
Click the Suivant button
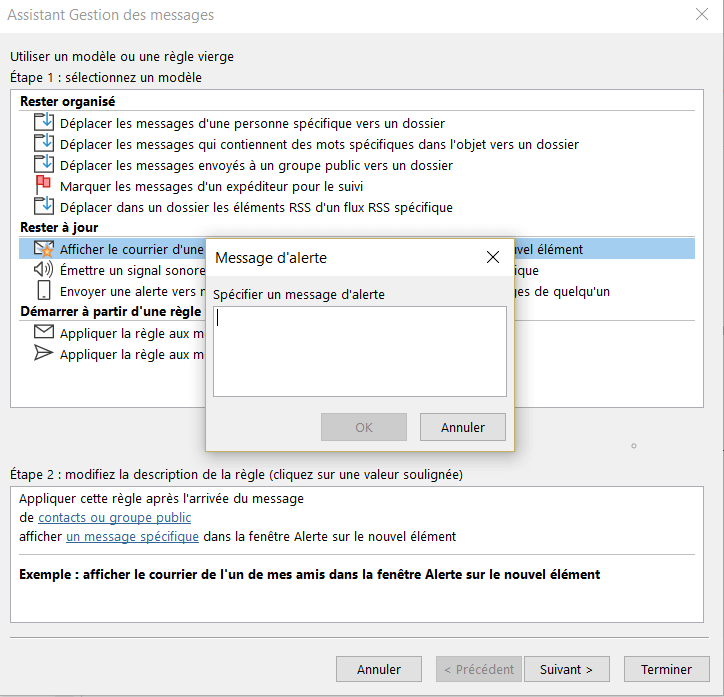click(x=567, y=669)
